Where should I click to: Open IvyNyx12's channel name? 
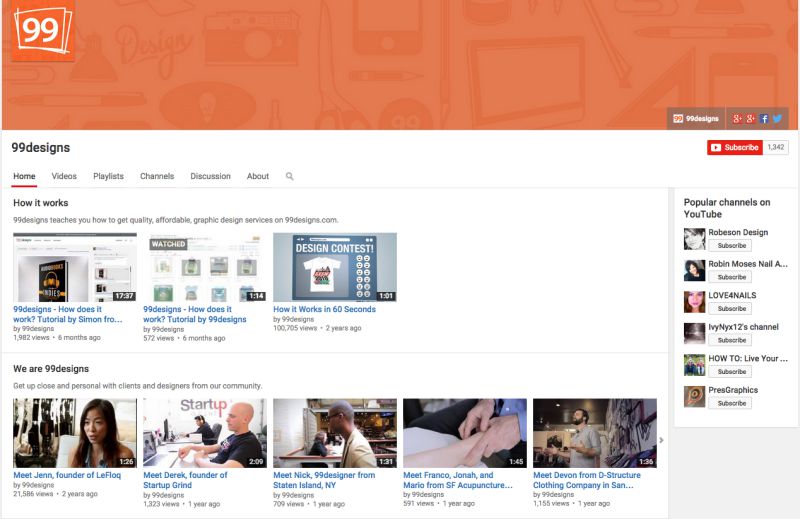coord(743,327)
